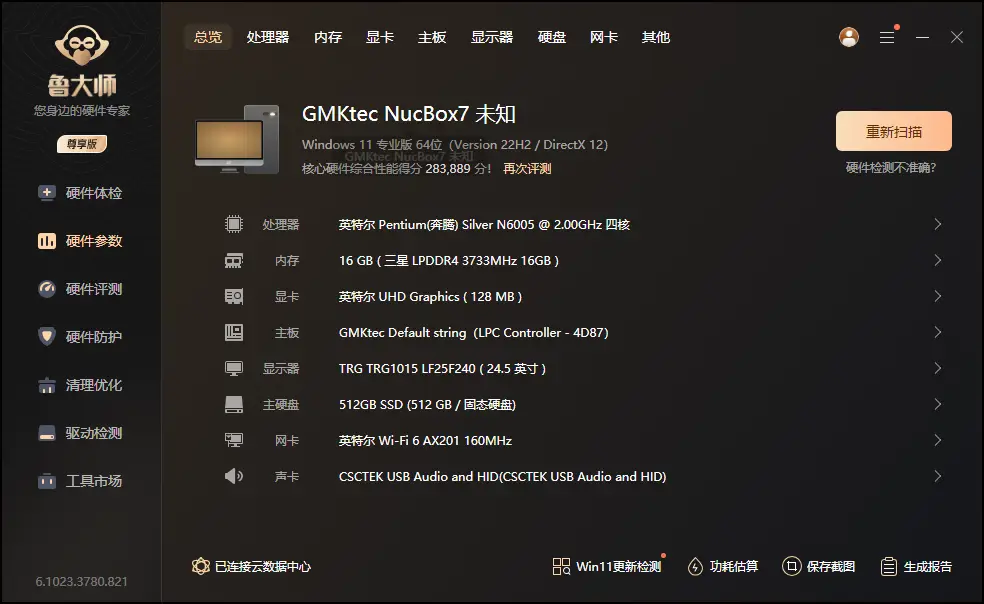Click the 声卡 speaker icon

(x=233, y=476)
